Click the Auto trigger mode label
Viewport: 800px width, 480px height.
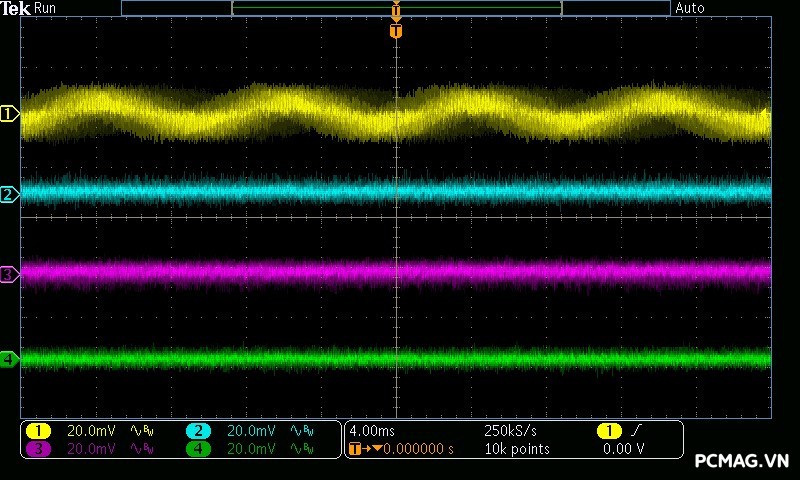[x=690, y=8]
